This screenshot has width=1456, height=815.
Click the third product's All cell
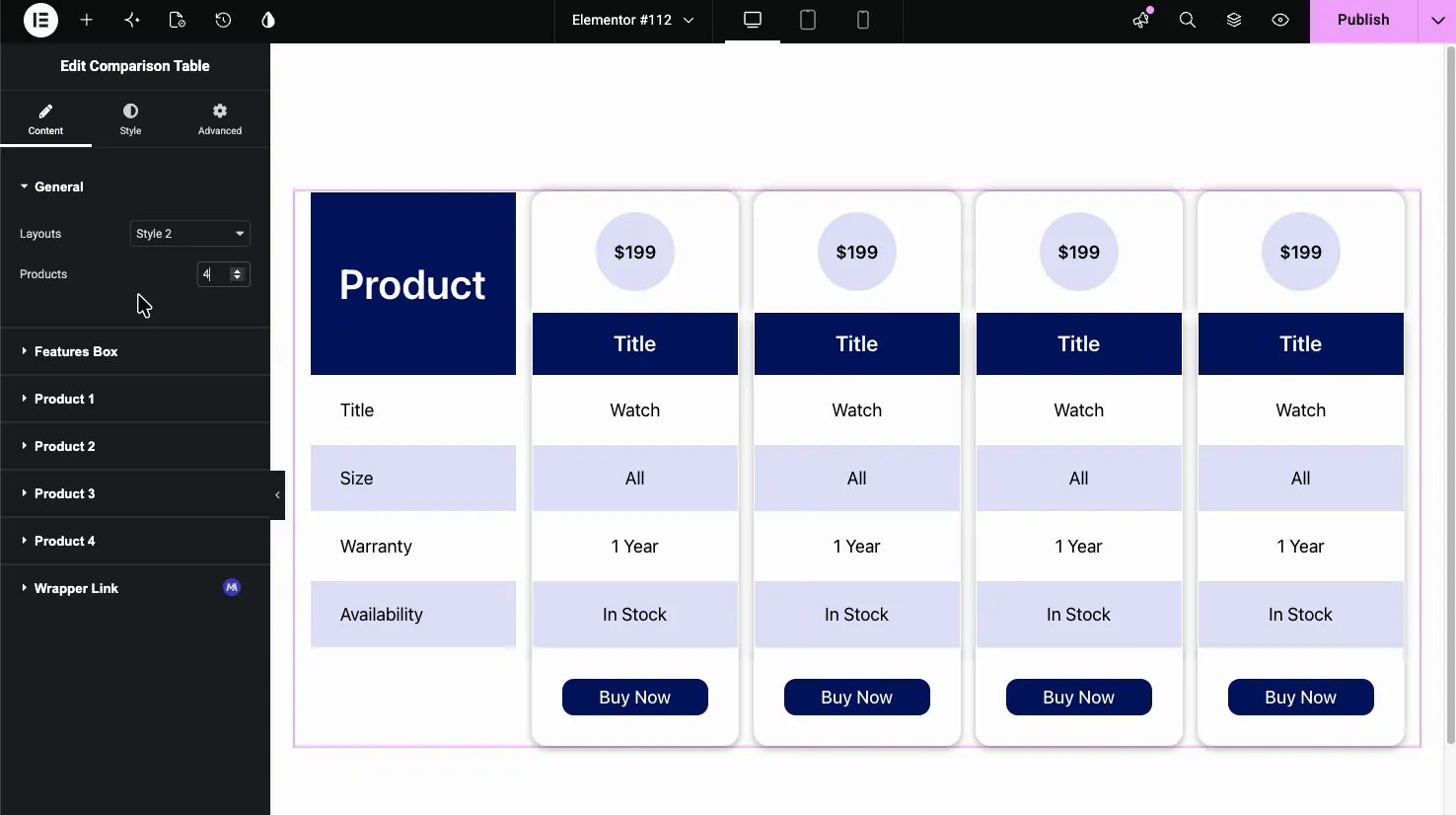click(1079, 479)
